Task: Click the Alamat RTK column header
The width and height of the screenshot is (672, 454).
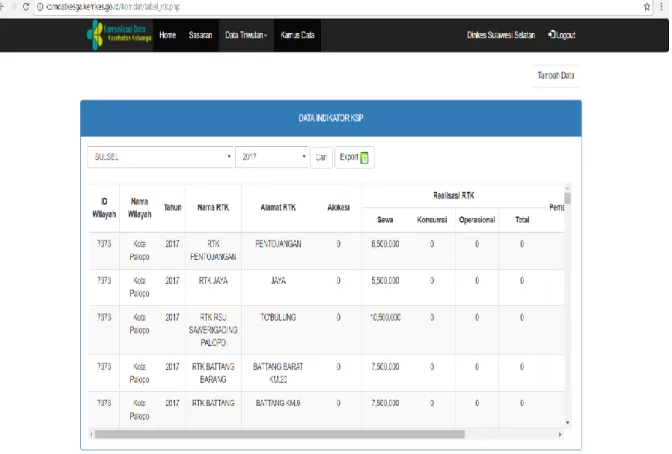Action: pos(278,208)
